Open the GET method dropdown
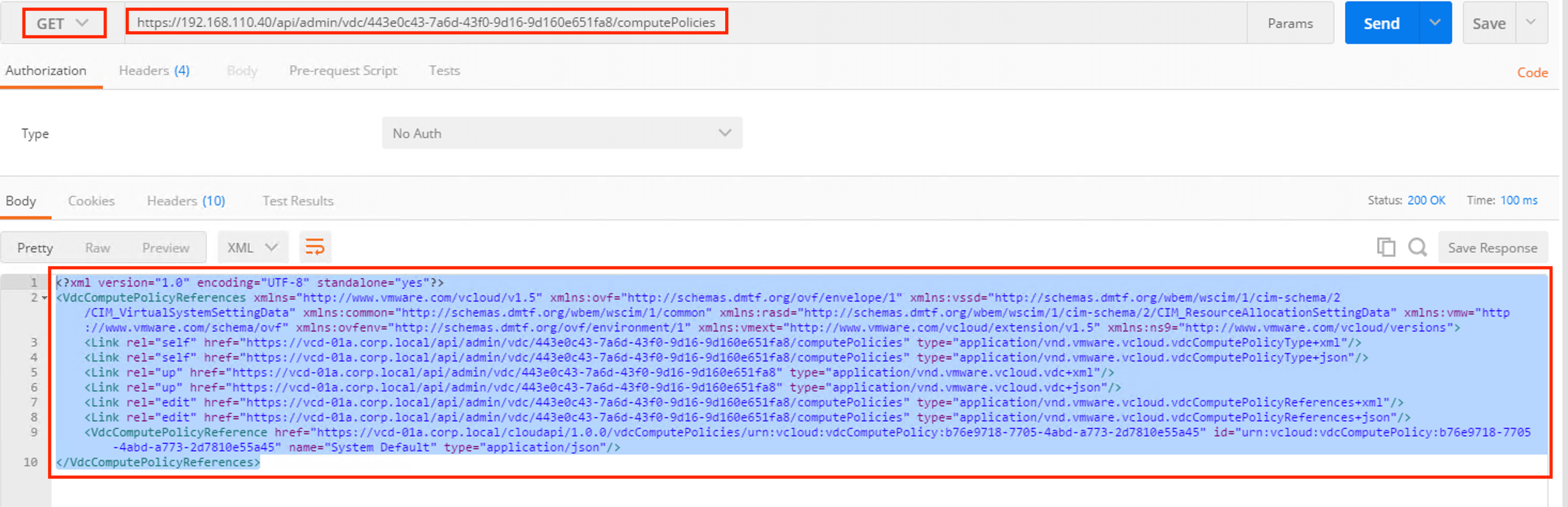The image size is (1568, 507). click(x=63, y=23)
